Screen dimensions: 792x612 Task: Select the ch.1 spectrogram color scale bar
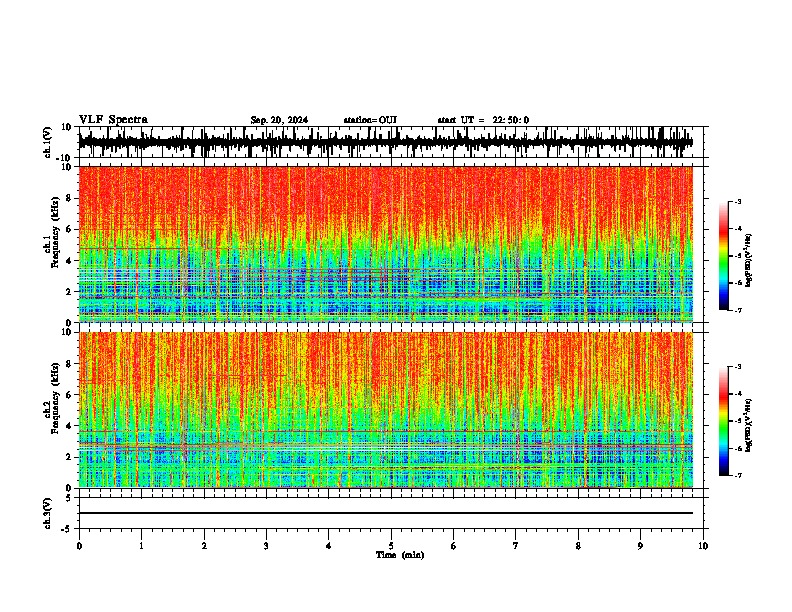[x=724, y=256]
